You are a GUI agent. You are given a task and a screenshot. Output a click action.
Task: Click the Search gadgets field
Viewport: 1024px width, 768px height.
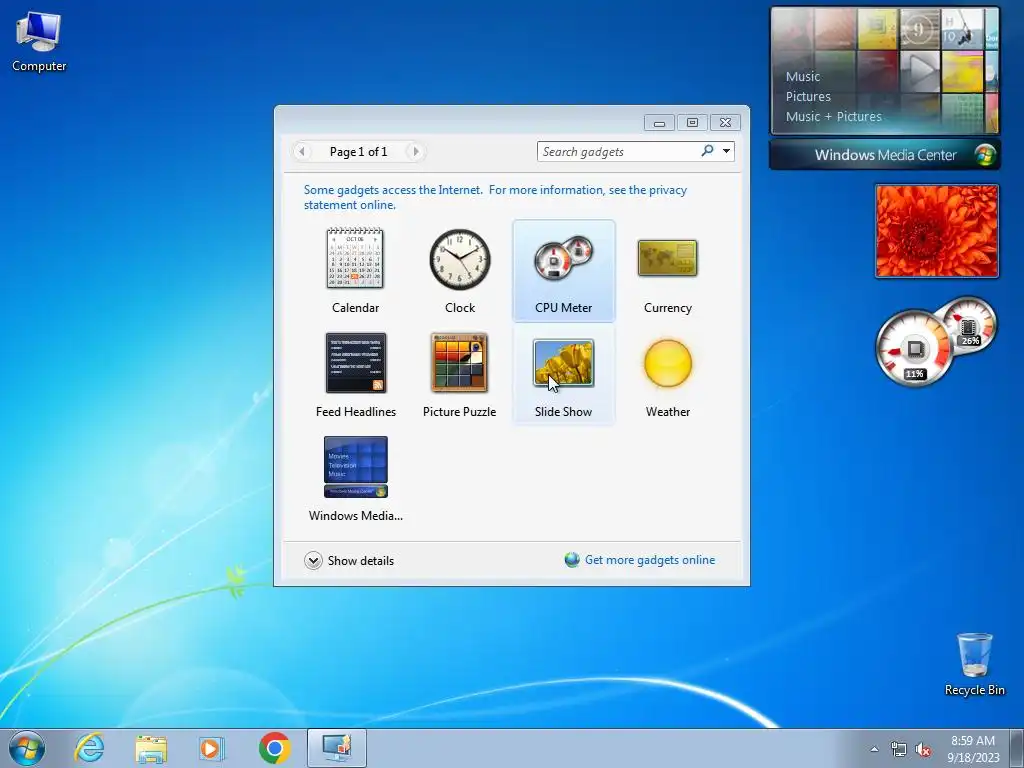619,152
